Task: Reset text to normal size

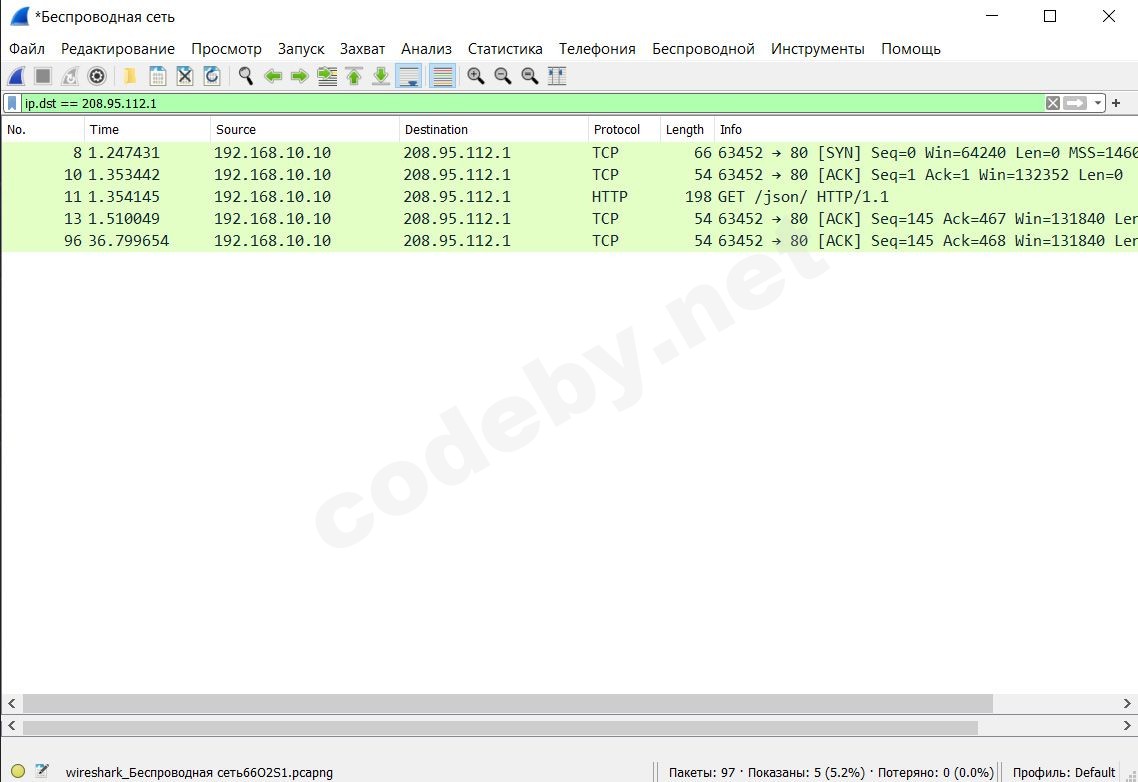Action: coord(531,76)
